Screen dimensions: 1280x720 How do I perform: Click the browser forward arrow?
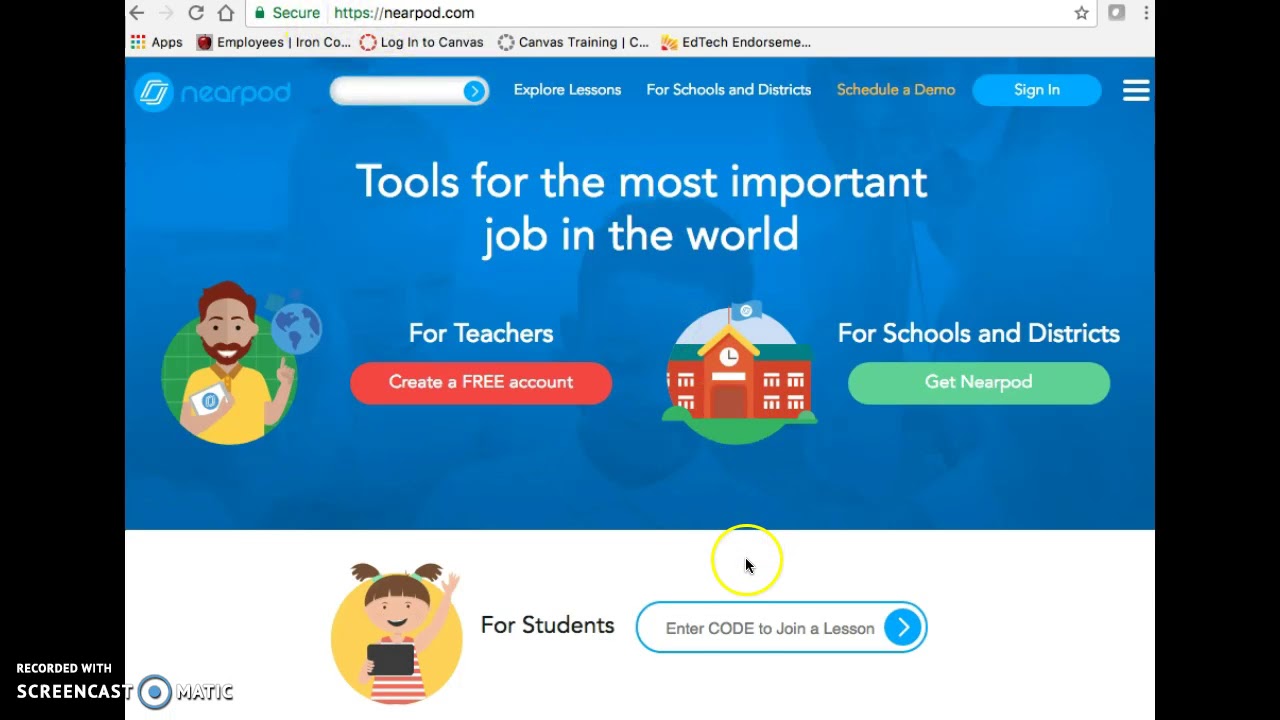166,13
